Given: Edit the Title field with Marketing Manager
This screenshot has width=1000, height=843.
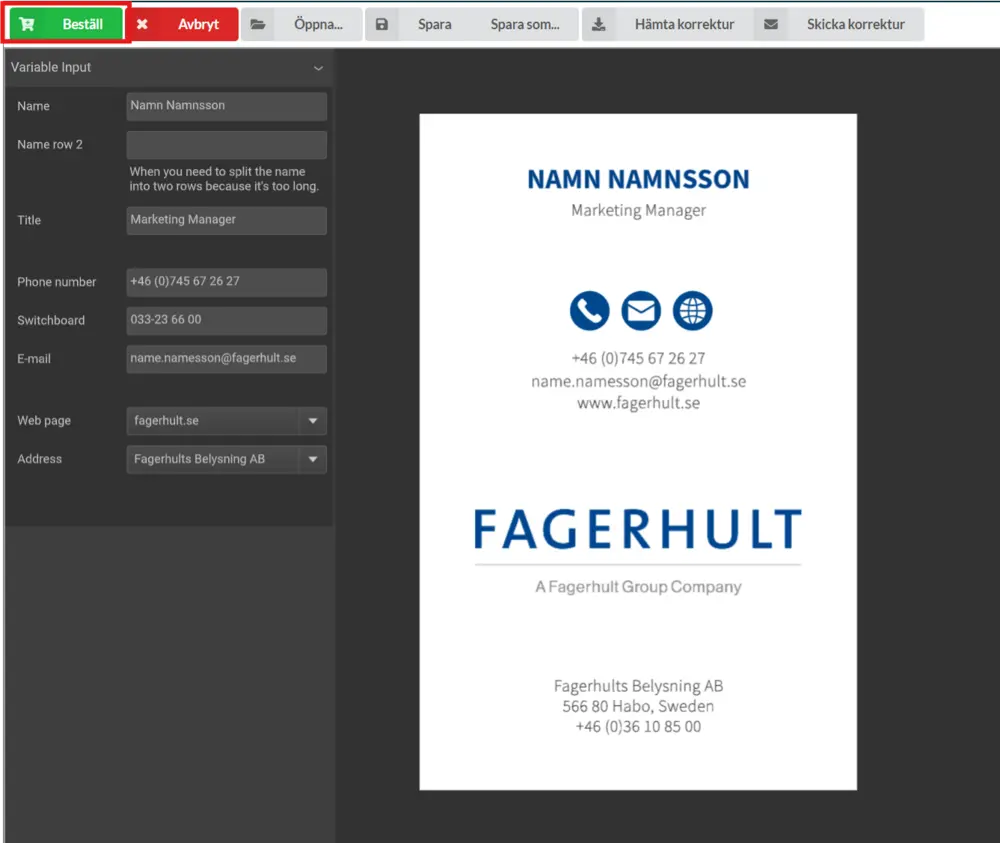Looking at the screenshot, I should coord(226,220).
